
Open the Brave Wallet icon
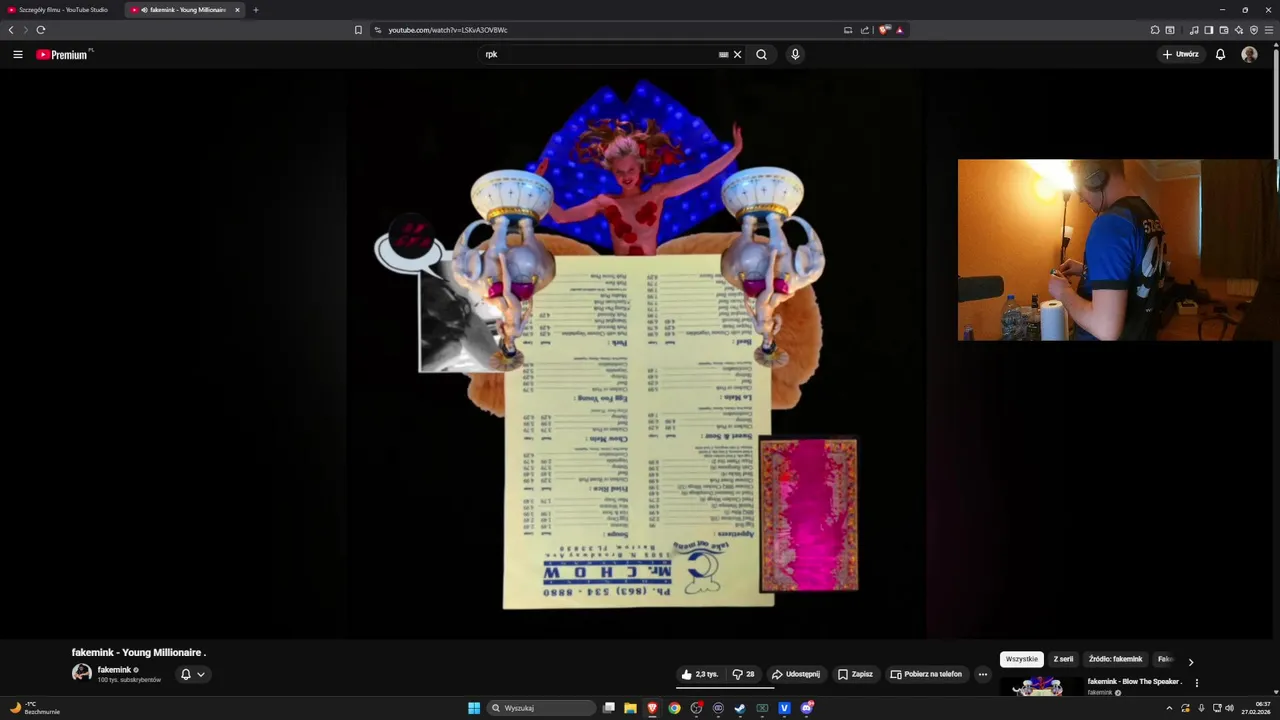coord(1224,30)
